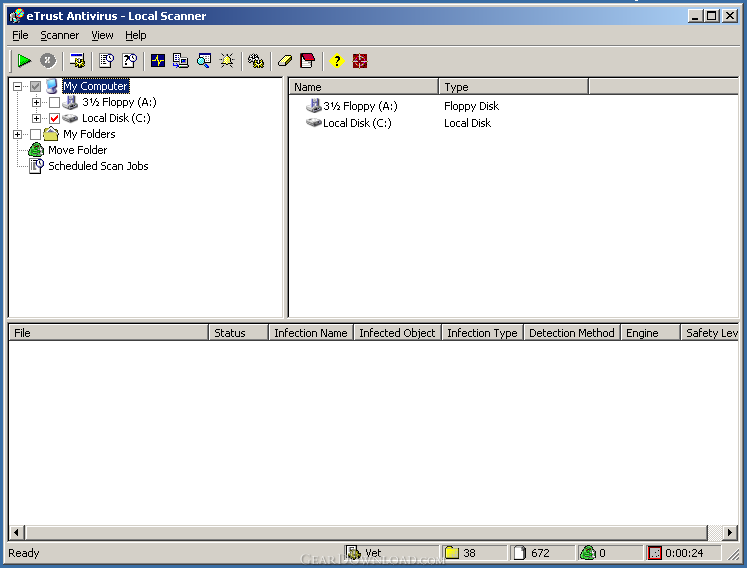Open the gears settings toolbar icon

pos(256,61)
